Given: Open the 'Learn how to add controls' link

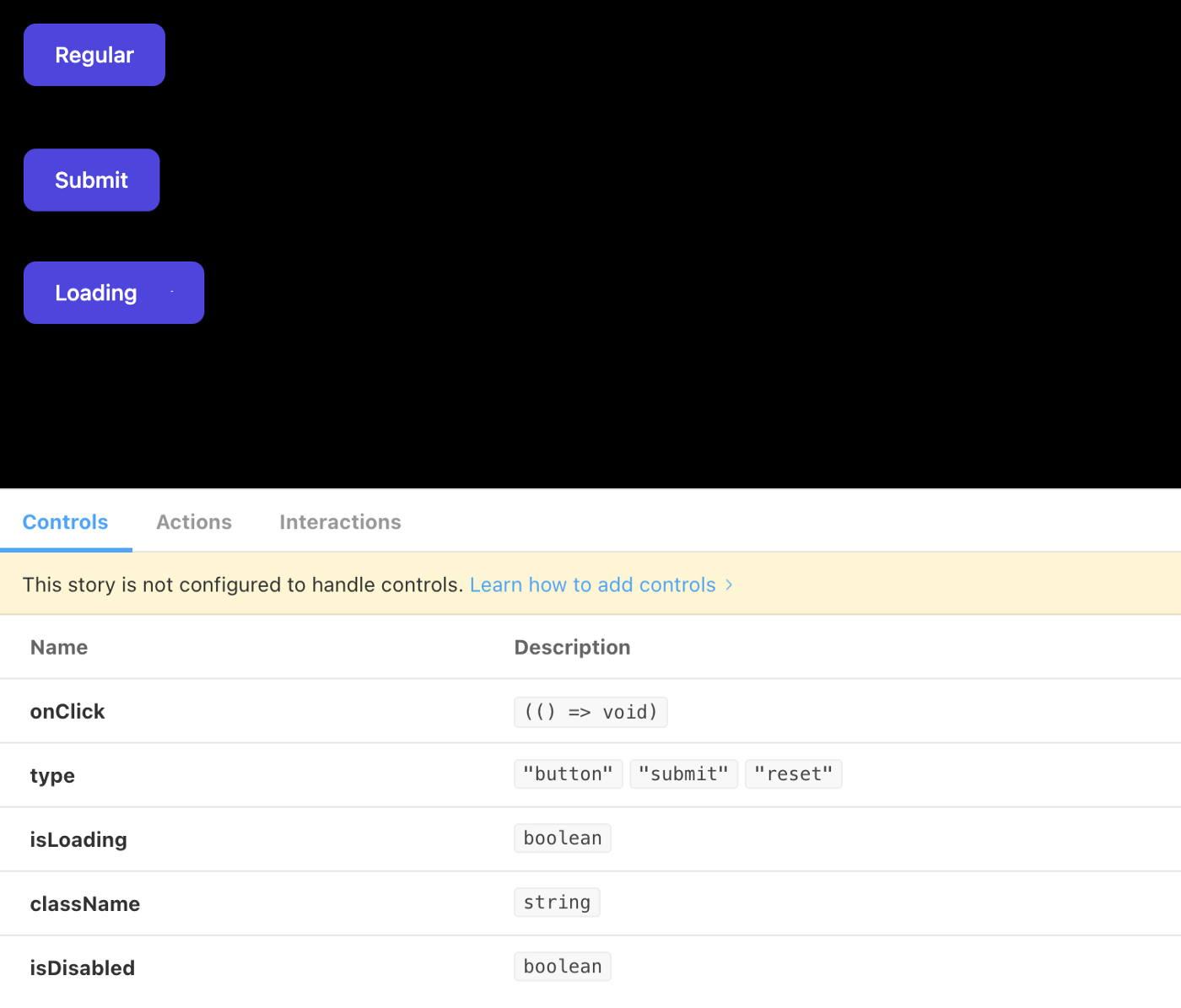Looking at the screenshot, I should 592,585.
